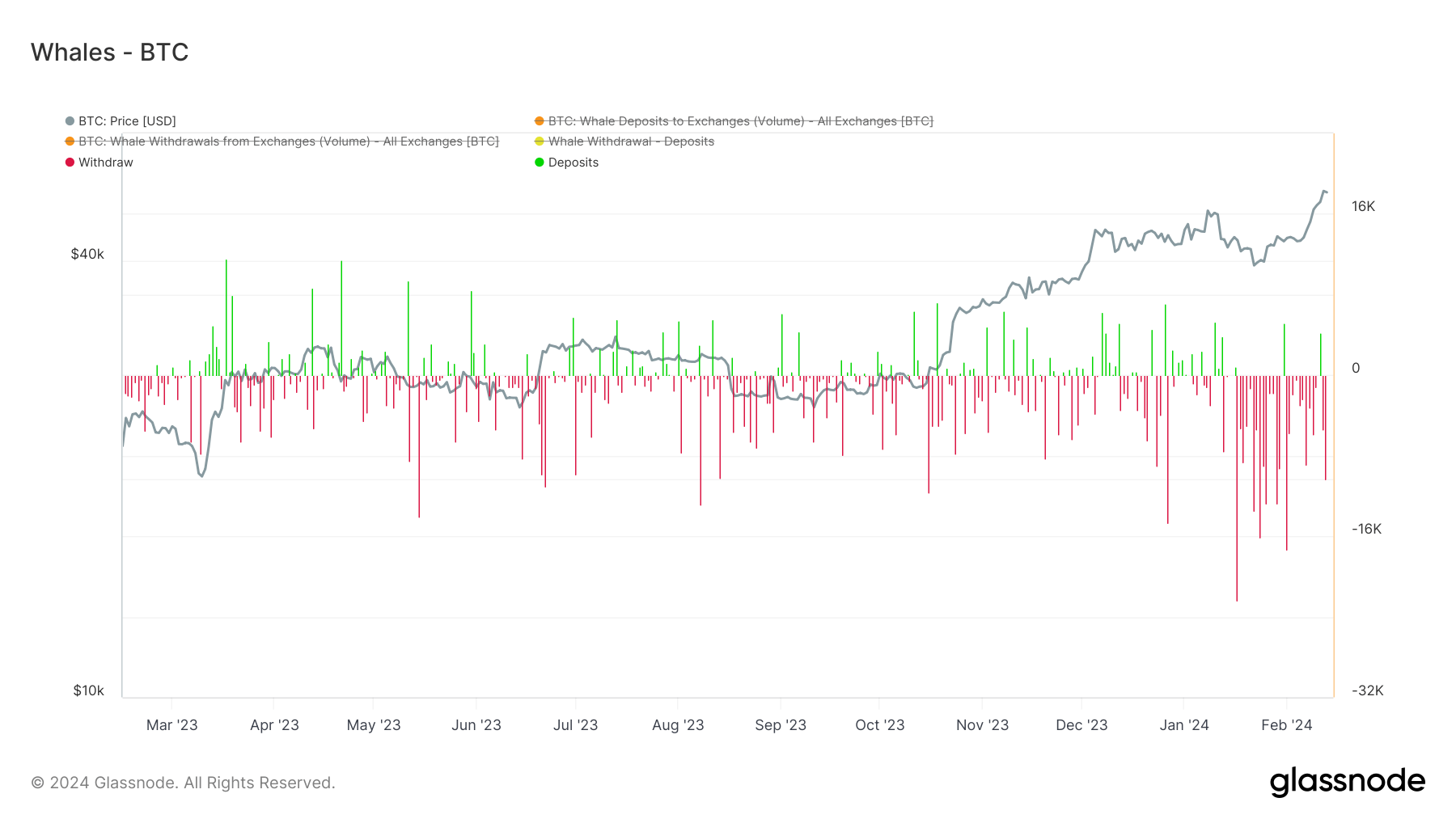Show the hidden Whale Withdrawals from Exchanges series
This screenshot has width=1456, height=819.
[x=288, y=141]
